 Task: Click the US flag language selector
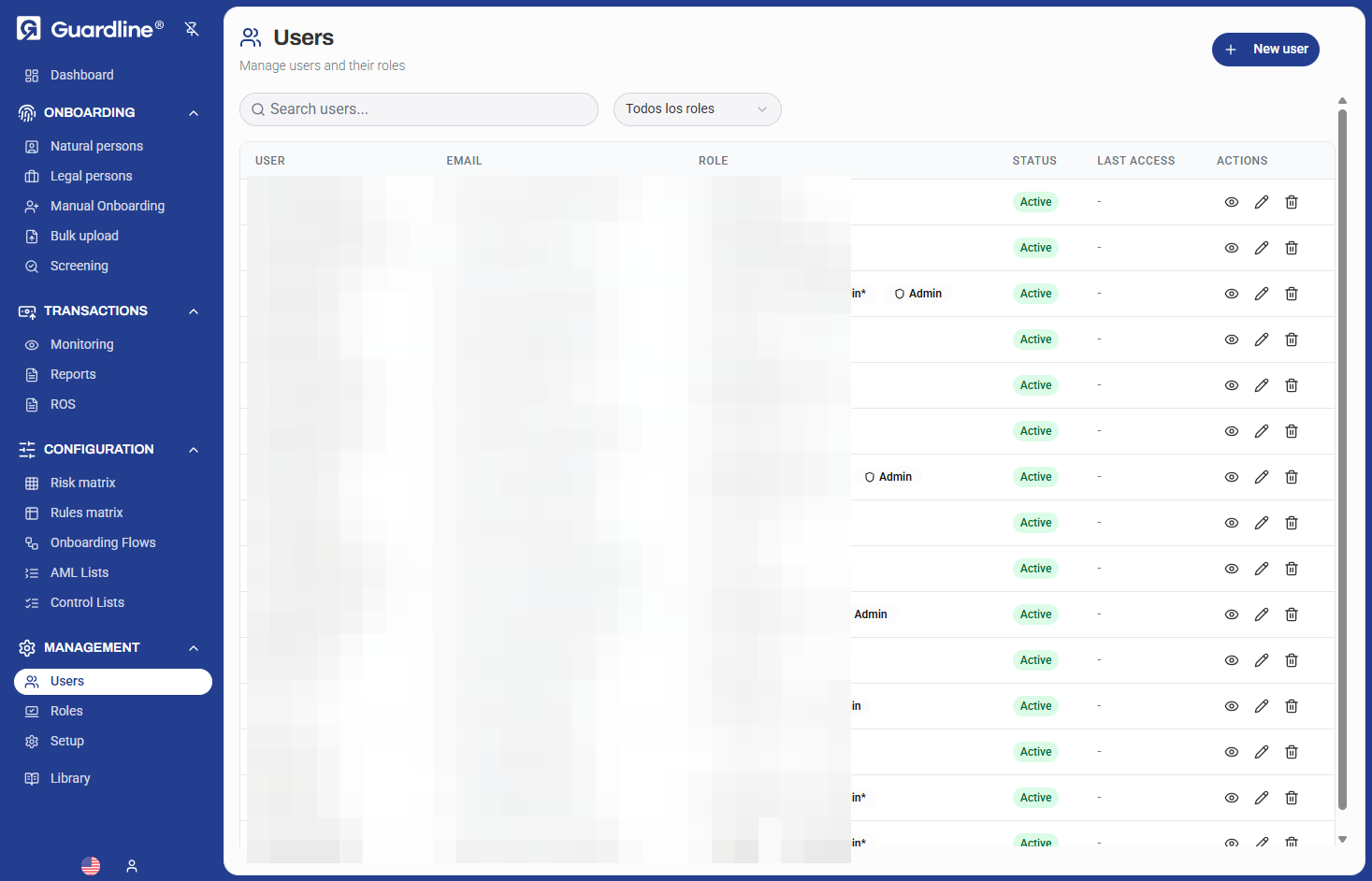click(x=90, y=865)
